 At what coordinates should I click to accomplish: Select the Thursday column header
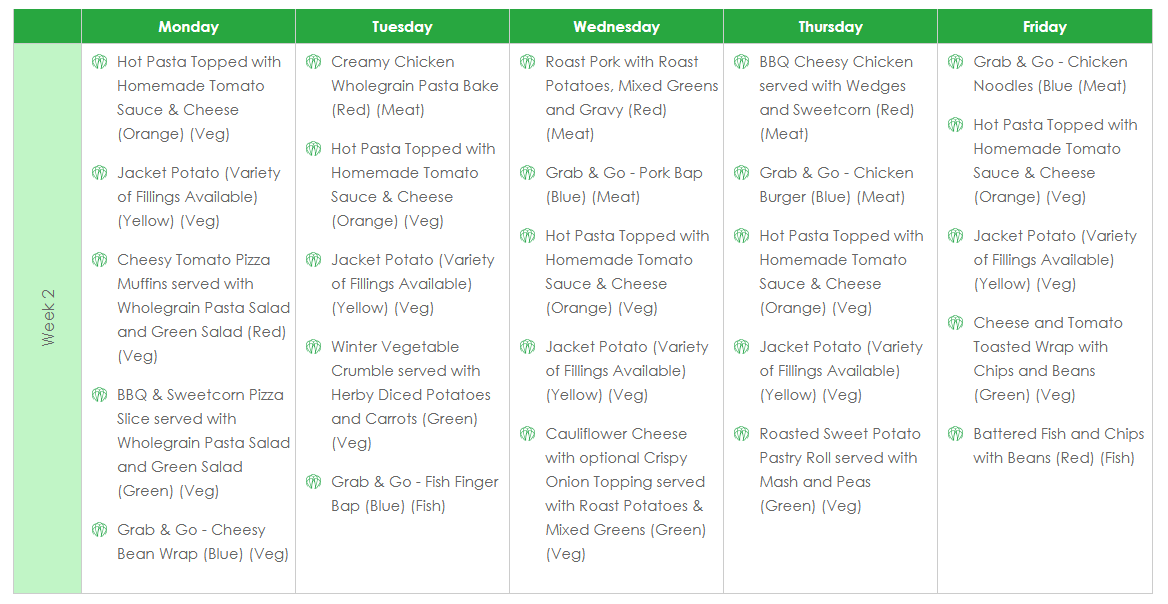point(831,27)
